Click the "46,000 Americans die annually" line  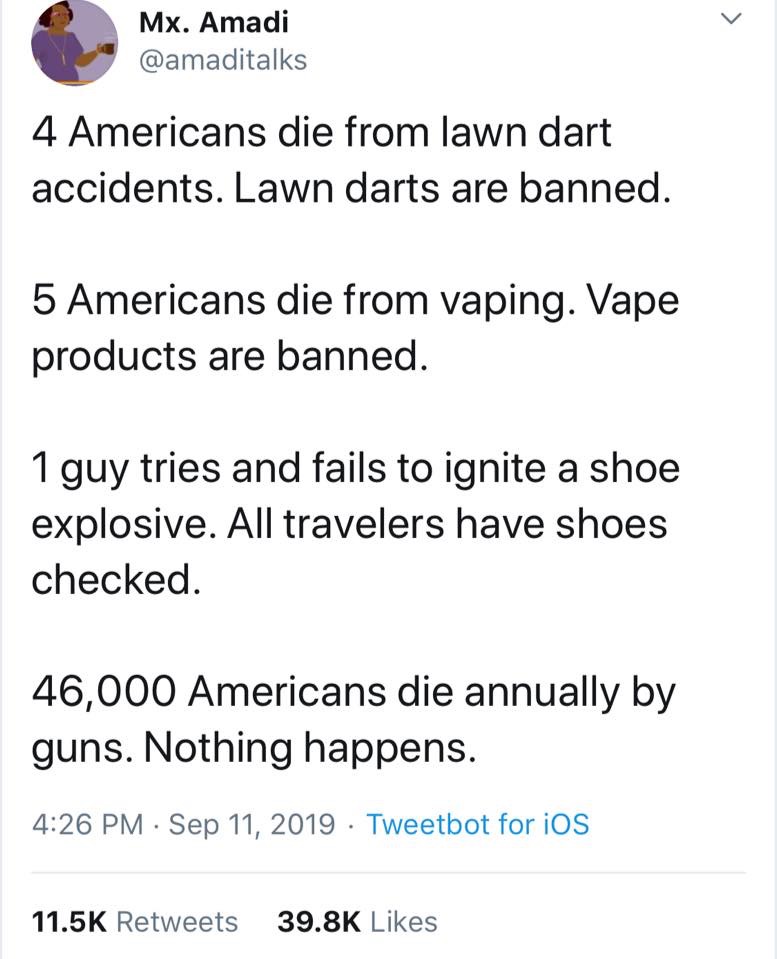pyautogui.click(x=353, y=692)
